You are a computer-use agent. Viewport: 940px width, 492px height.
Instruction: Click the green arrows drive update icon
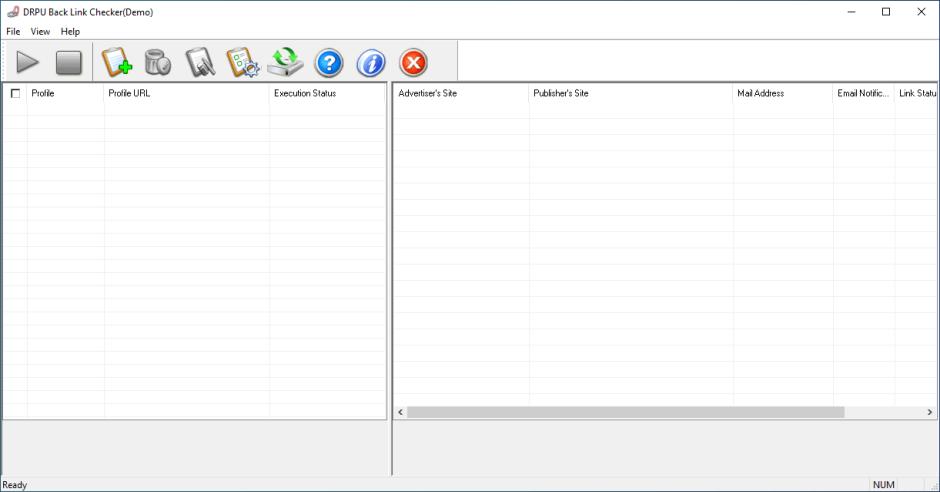tap(285, 62)
